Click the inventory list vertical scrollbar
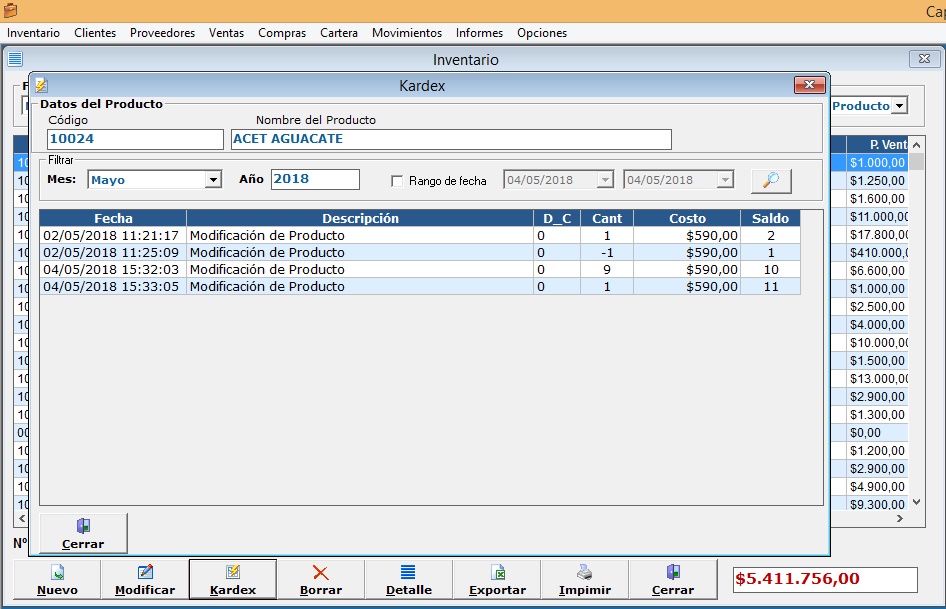Viewport: 946px width, 609px height. (x=916, y=330)
